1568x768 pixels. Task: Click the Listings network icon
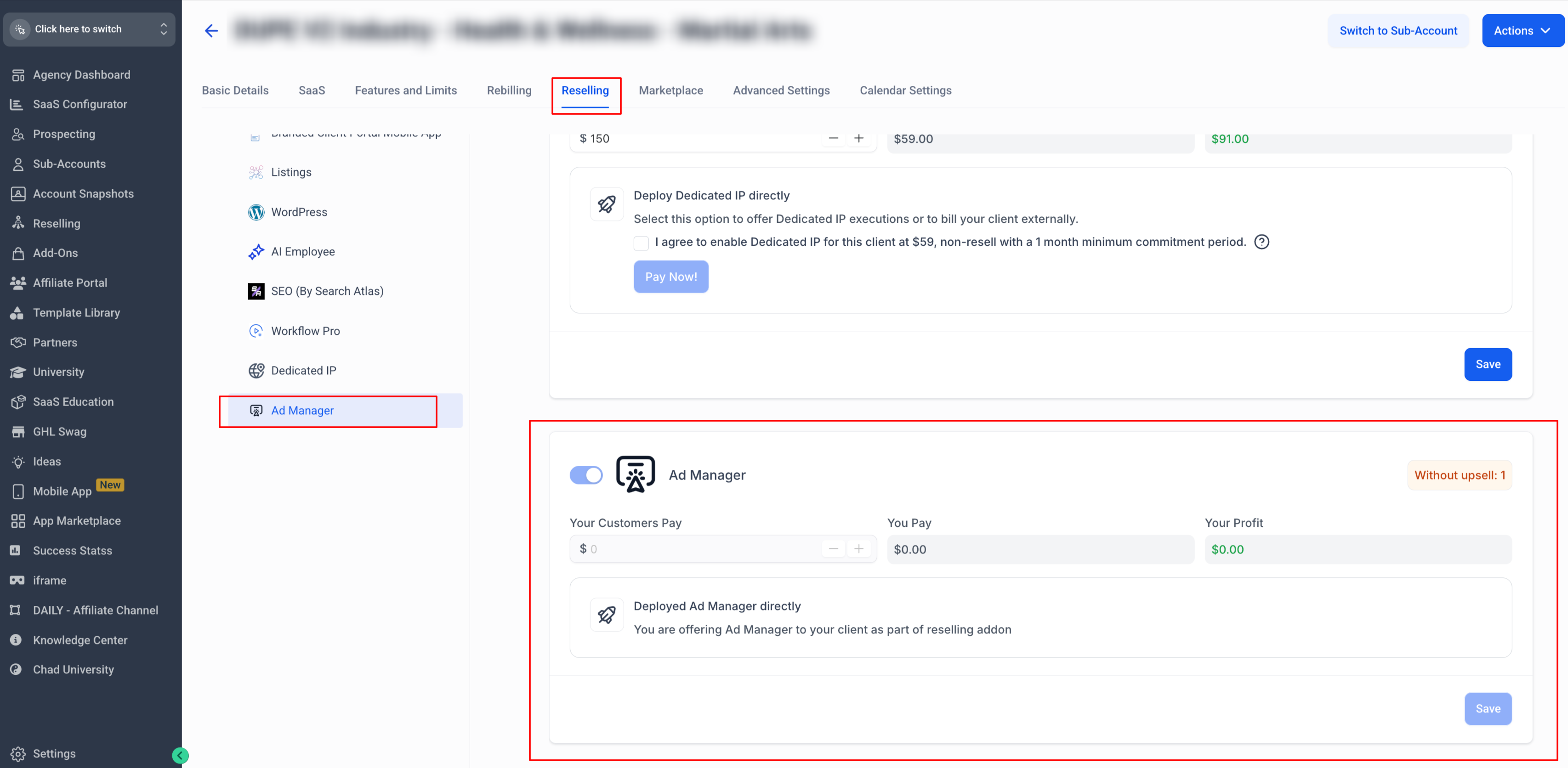pos(256,172)
